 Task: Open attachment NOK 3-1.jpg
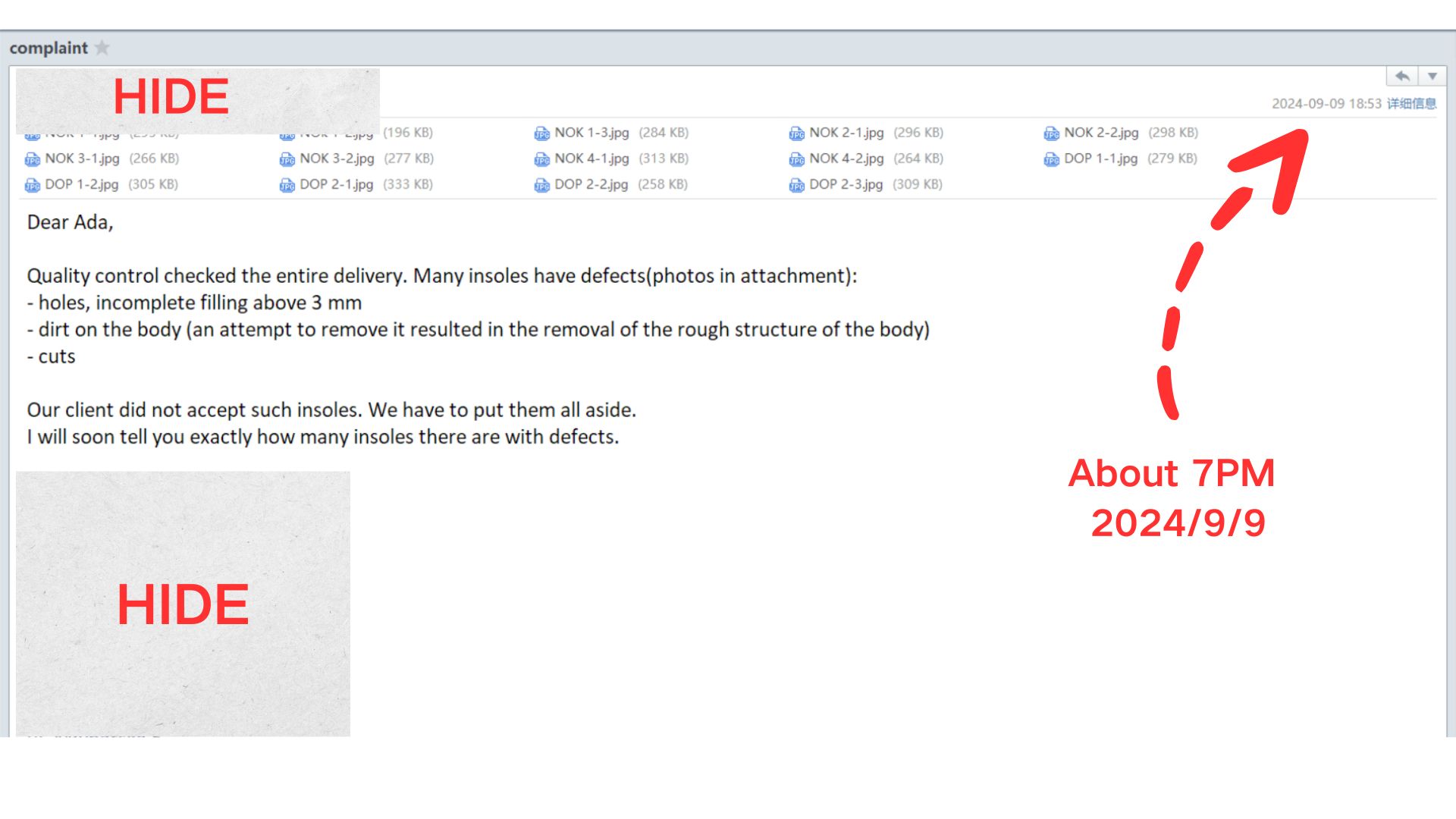(82, 158)
